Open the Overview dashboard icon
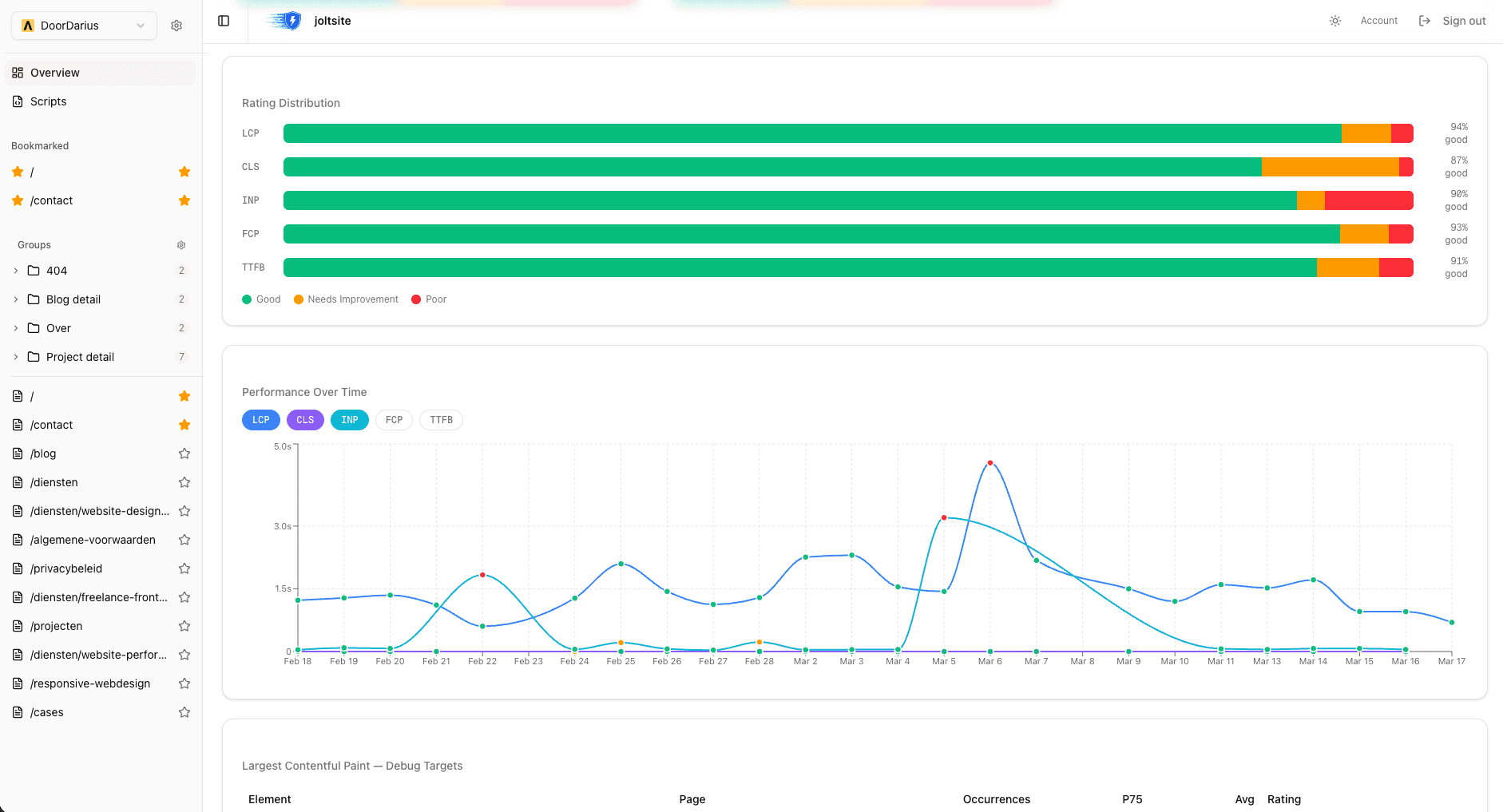Screen dimensions: 1503x812 (18, 72)
